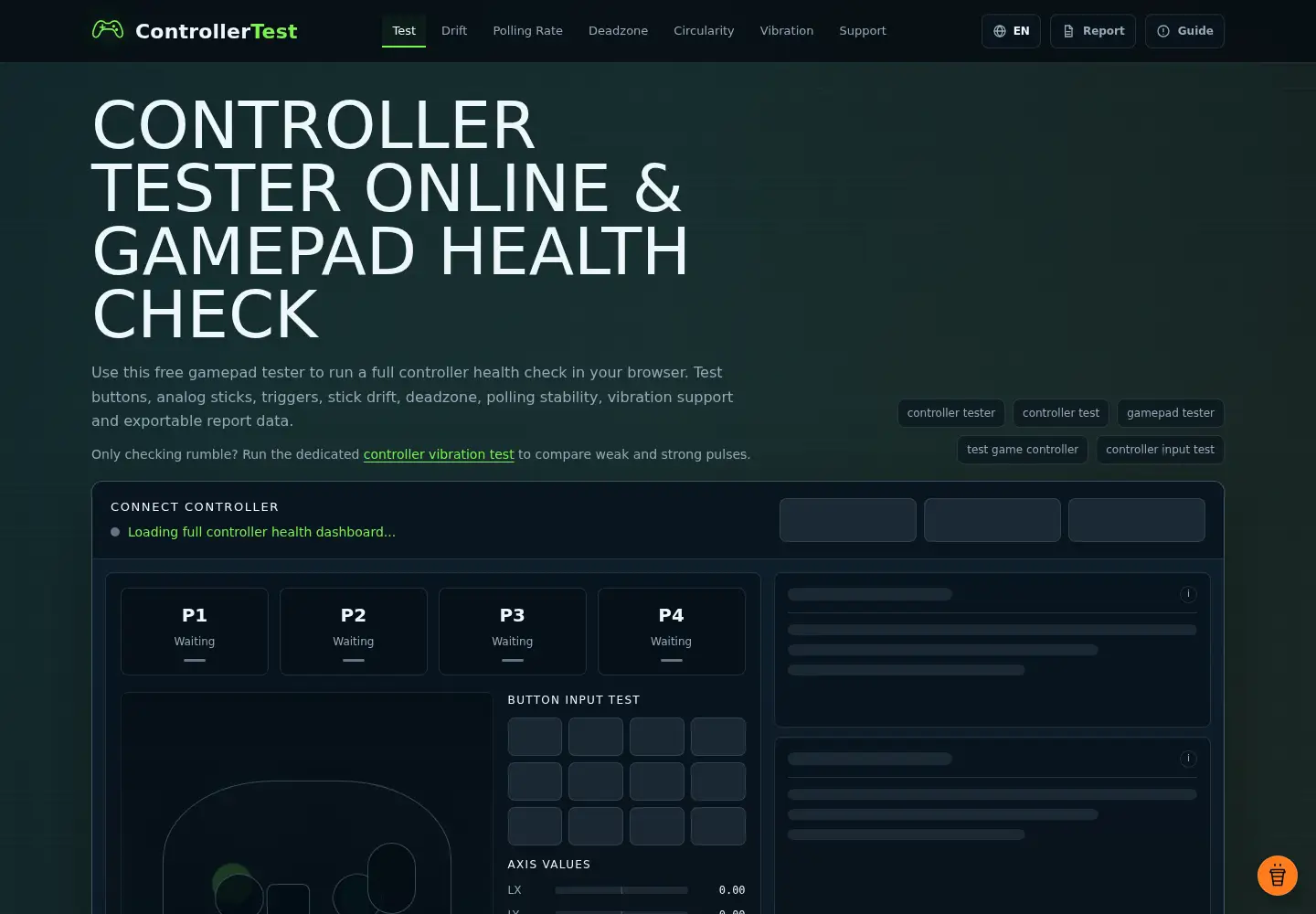Click the gamepad tester tag
1316x914 pixels.
1171,413
